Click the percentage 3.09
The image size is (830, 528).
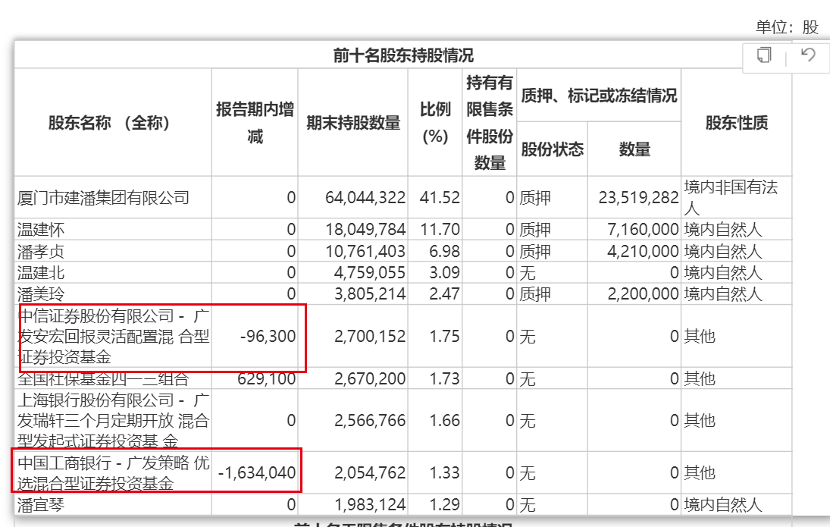tap(444, 273)
